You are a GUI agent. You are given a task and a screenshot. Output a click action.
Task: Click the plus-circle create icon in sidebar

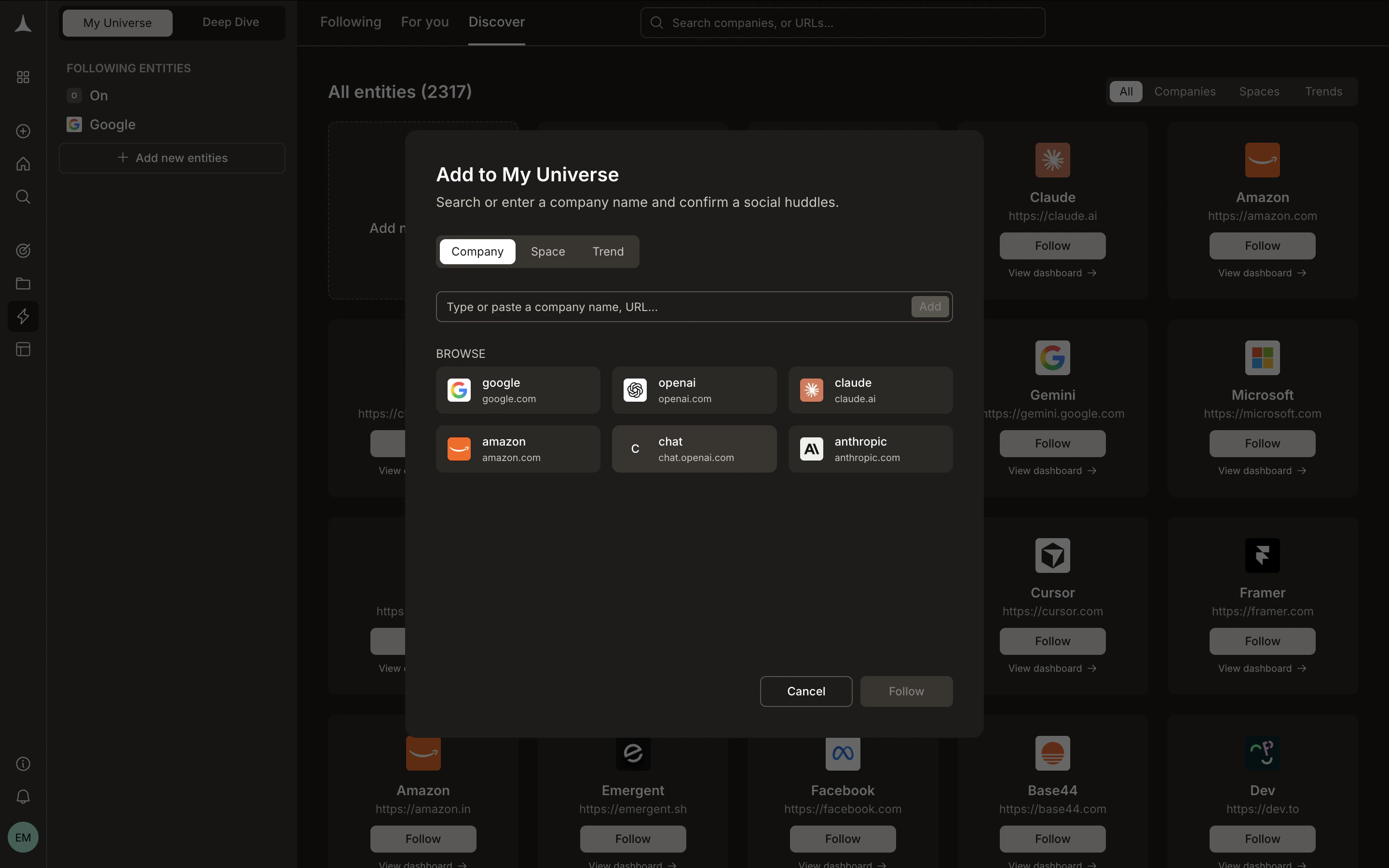23,132
